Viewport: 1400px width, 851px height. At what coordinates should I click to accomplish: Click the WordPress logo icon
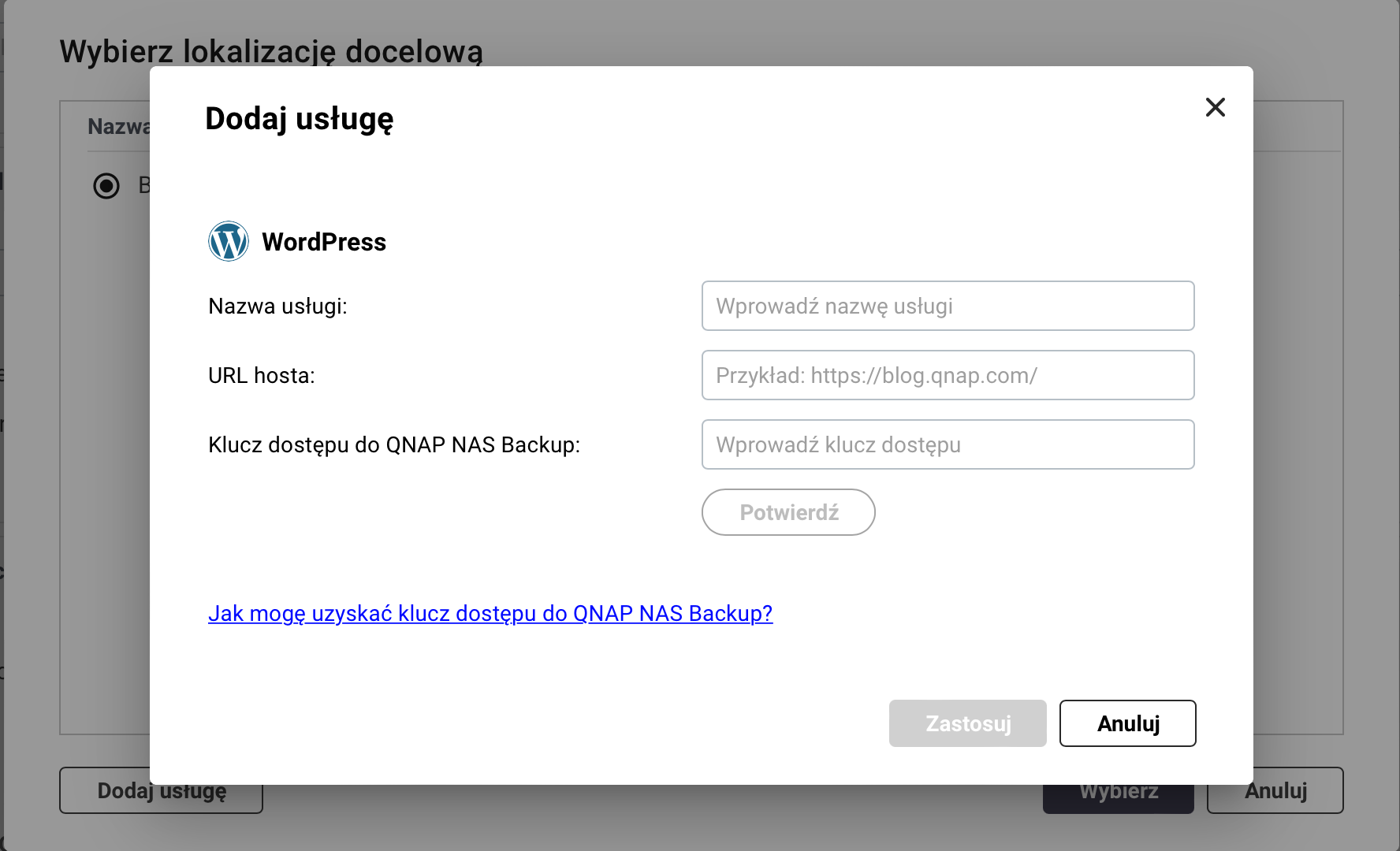point(229,241)
